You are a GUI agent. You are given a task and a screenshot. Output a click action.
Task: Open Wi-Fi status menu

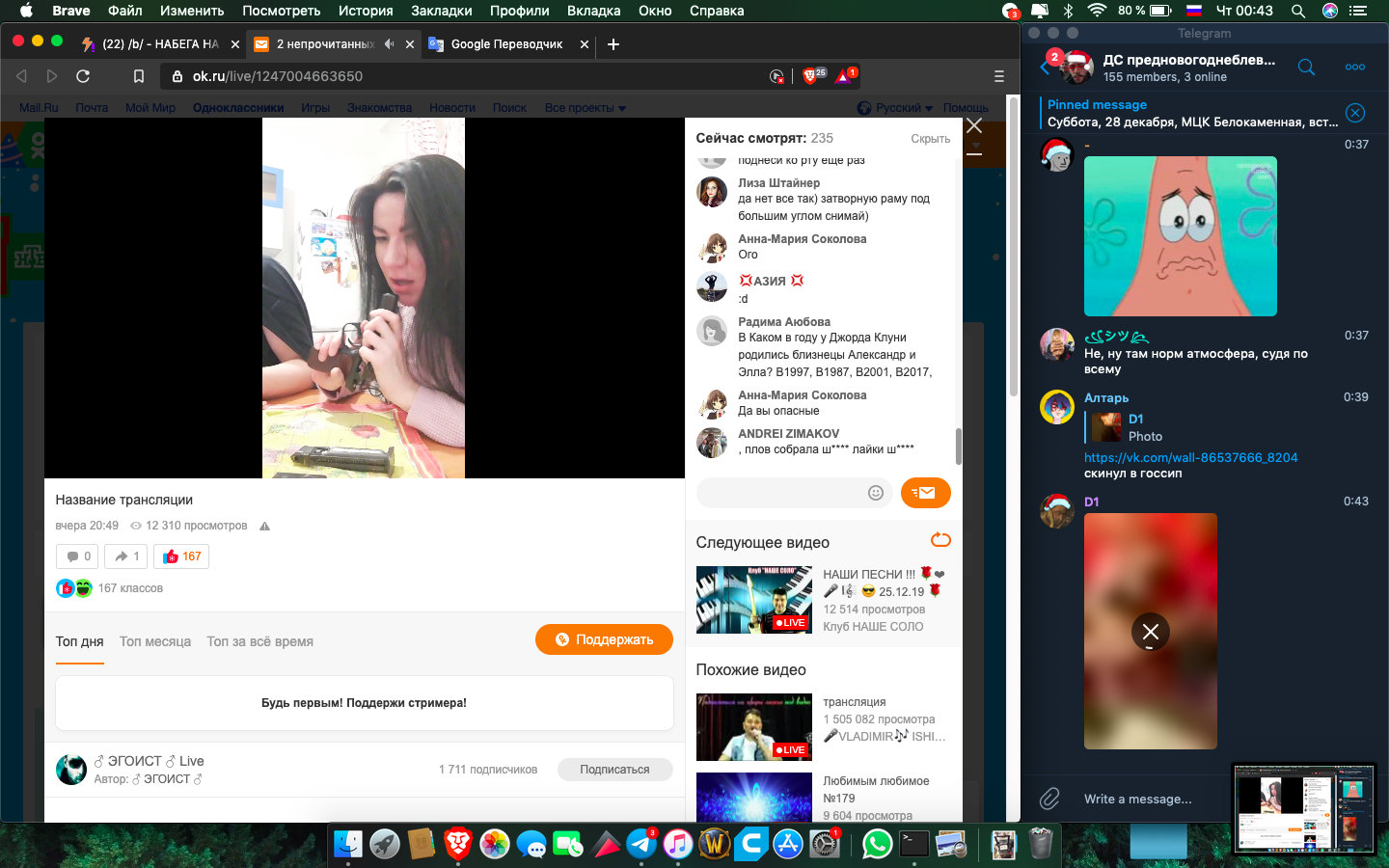coord(1097,11)
